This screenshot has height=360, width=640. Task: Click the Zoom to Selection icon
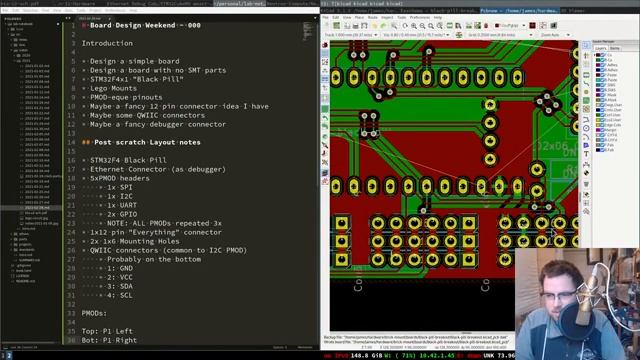[x=440, y=26]
